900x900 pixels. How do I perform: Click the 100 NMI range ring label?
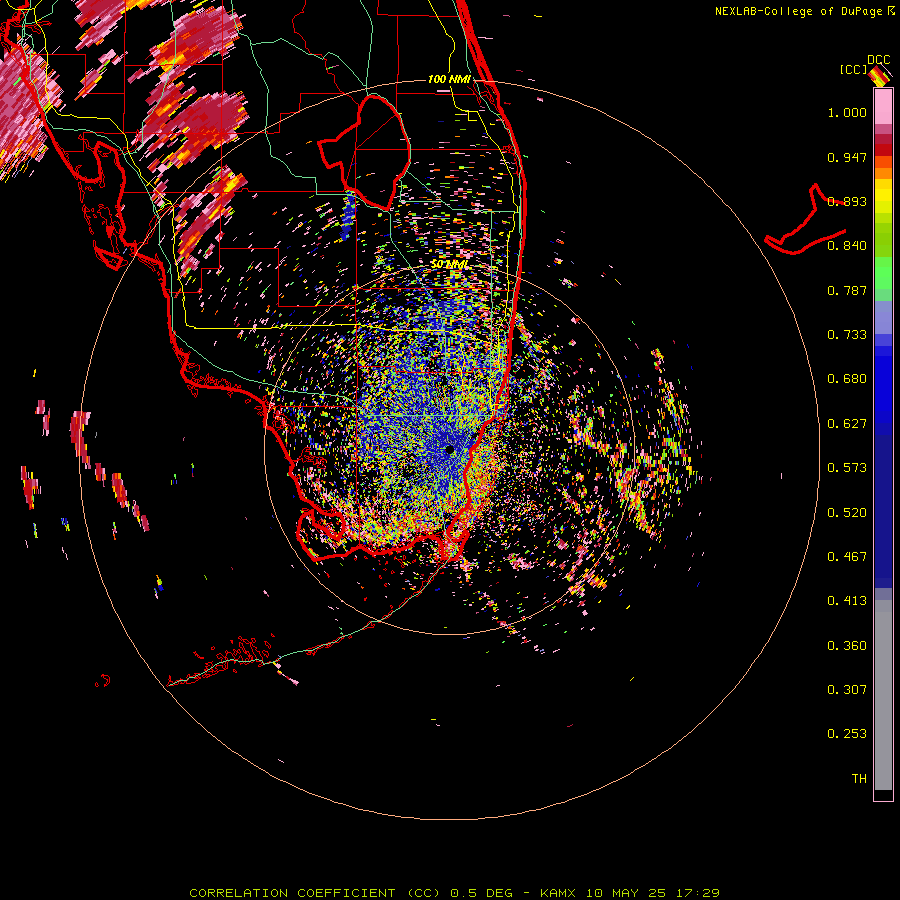[x=449, y=79]
